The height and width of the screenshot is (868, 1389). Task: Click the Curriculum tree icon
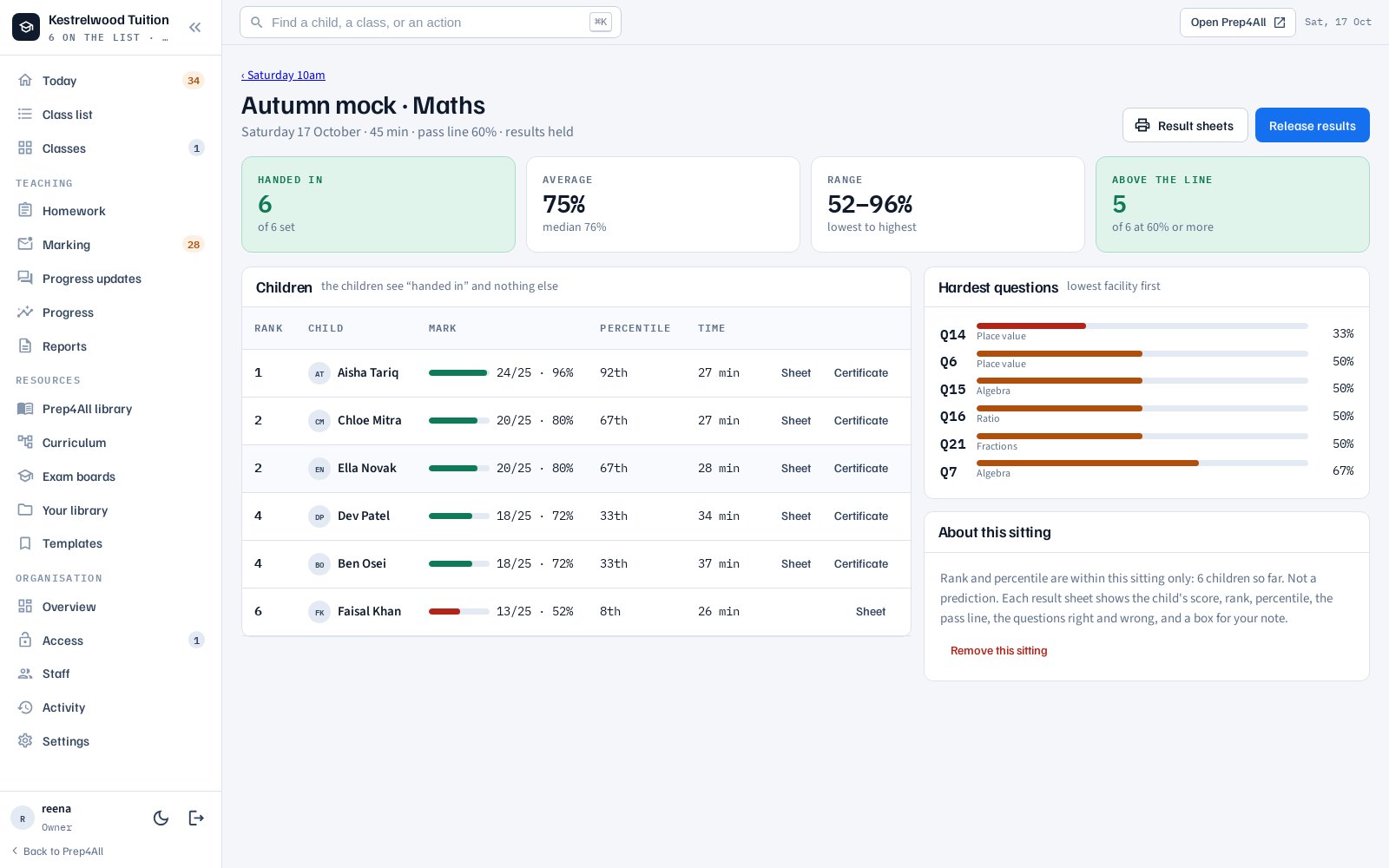[x=25, y=442]
